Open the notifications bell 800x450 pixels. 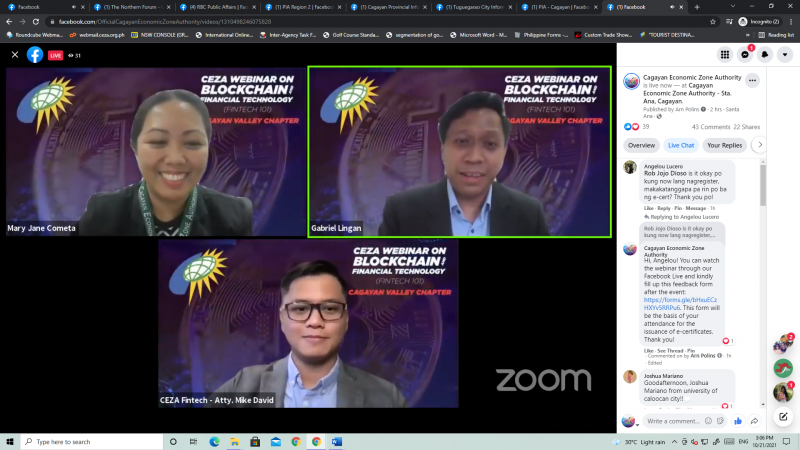coord(765,55)
